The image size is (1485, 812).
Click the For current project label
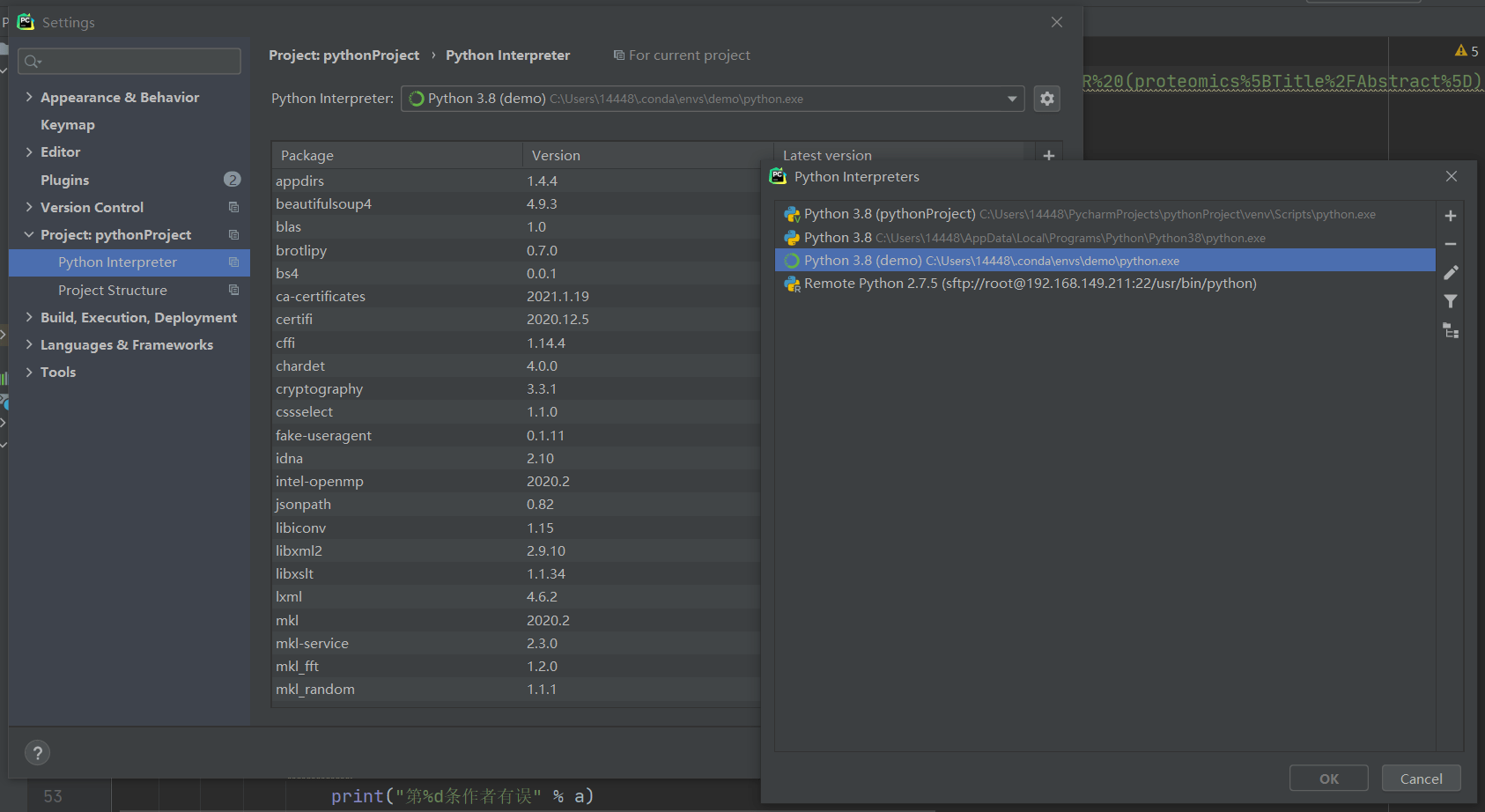point(690,55)
